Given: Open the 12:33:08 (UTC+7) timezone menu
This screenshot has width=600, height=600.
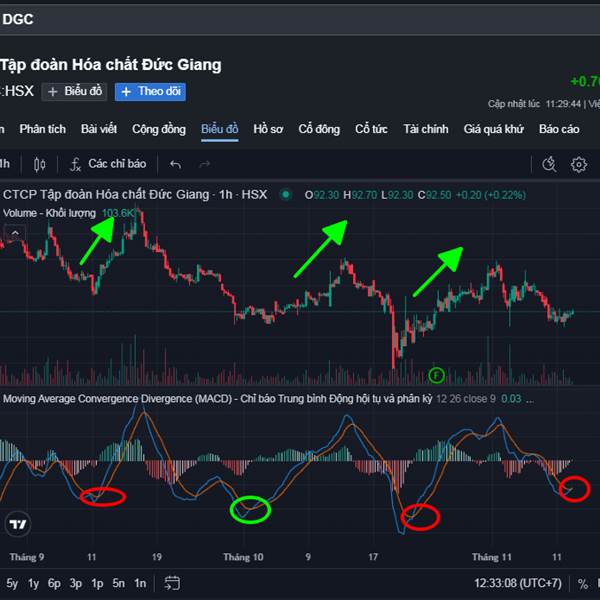Looking at the screenshot, I should coord(517,583).
